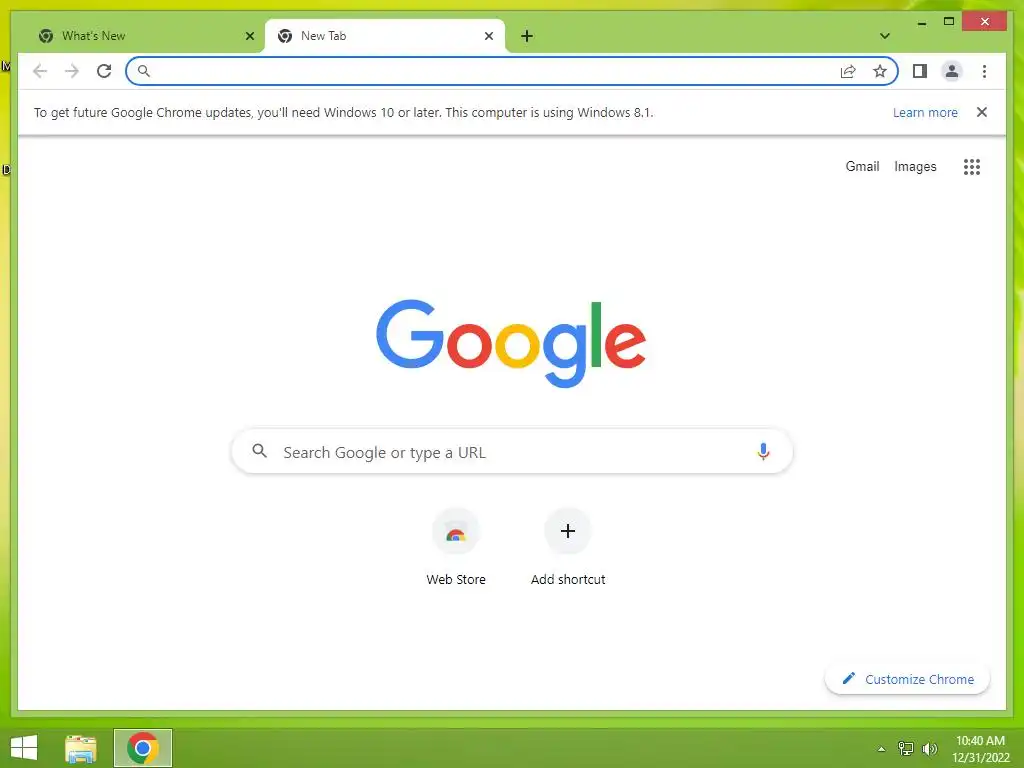1024x768 pixels.
Task: Go back using the back arrow
Action: pos(40,71)
